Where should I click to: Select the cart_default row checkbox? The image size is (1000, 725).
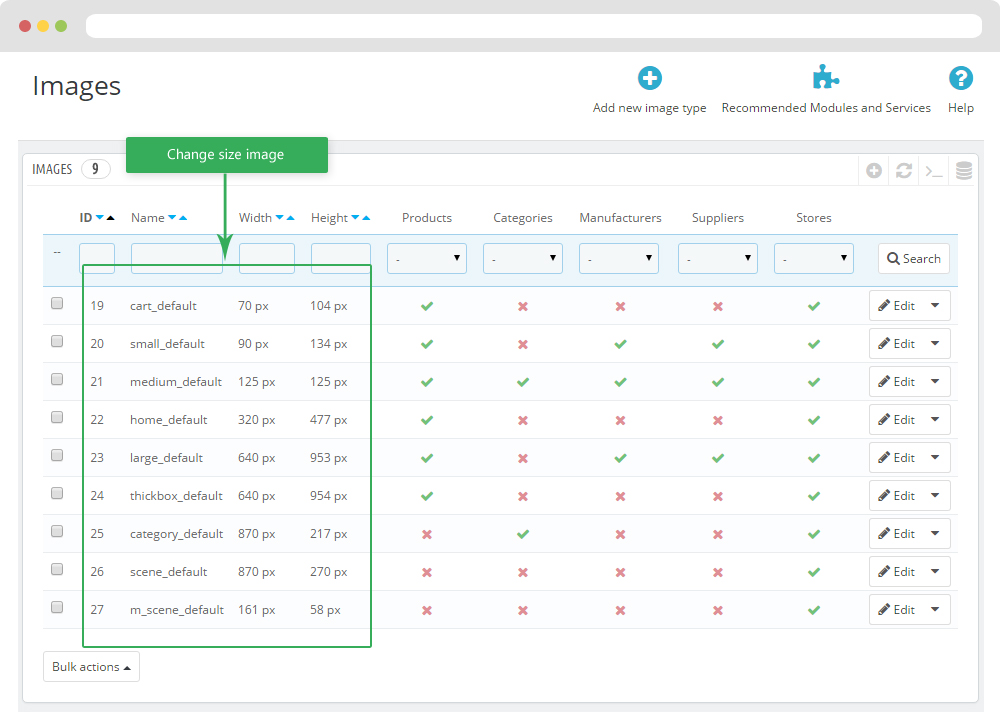pos(57,304)
